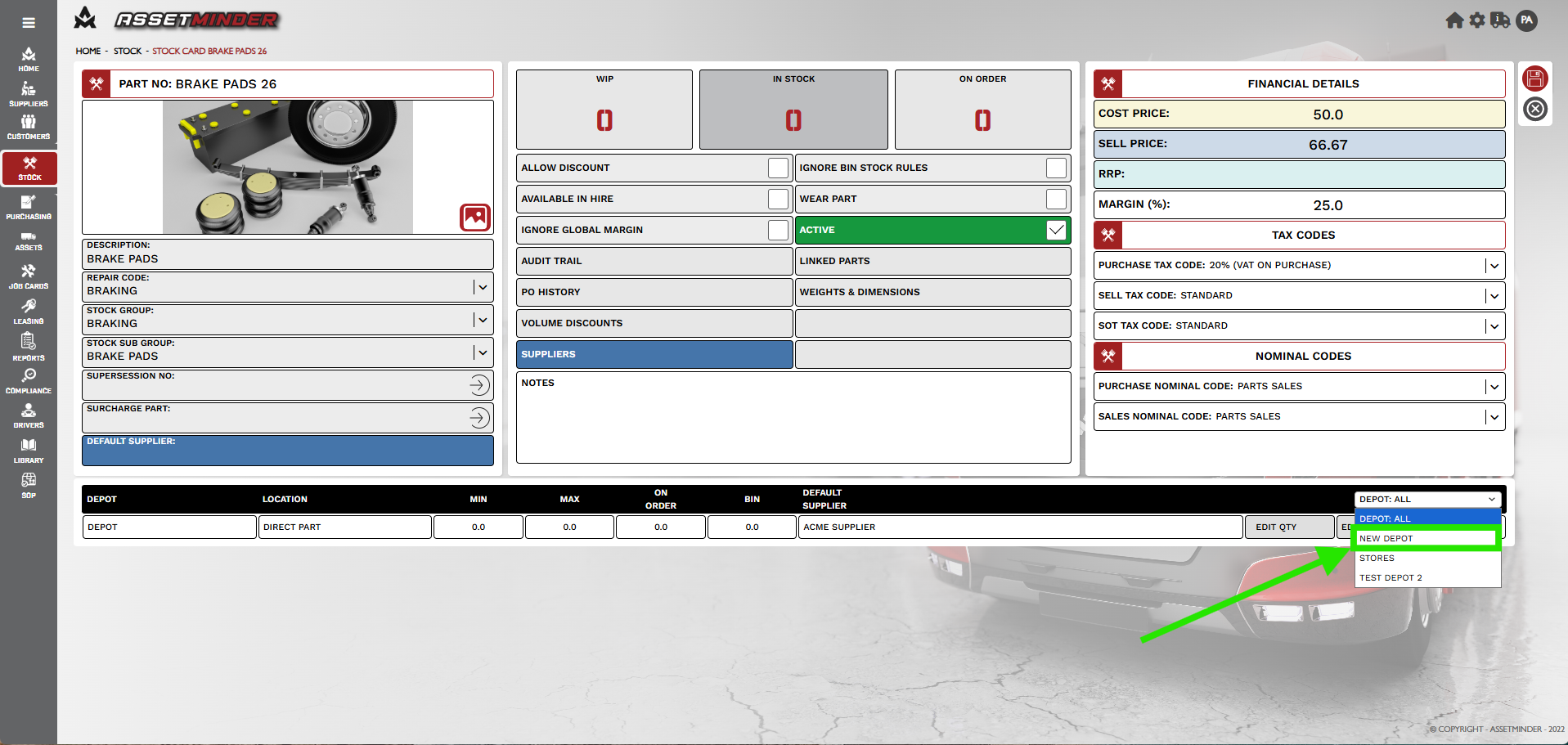
Task: Uncheck the Active checkbox
Action: 1056,230
